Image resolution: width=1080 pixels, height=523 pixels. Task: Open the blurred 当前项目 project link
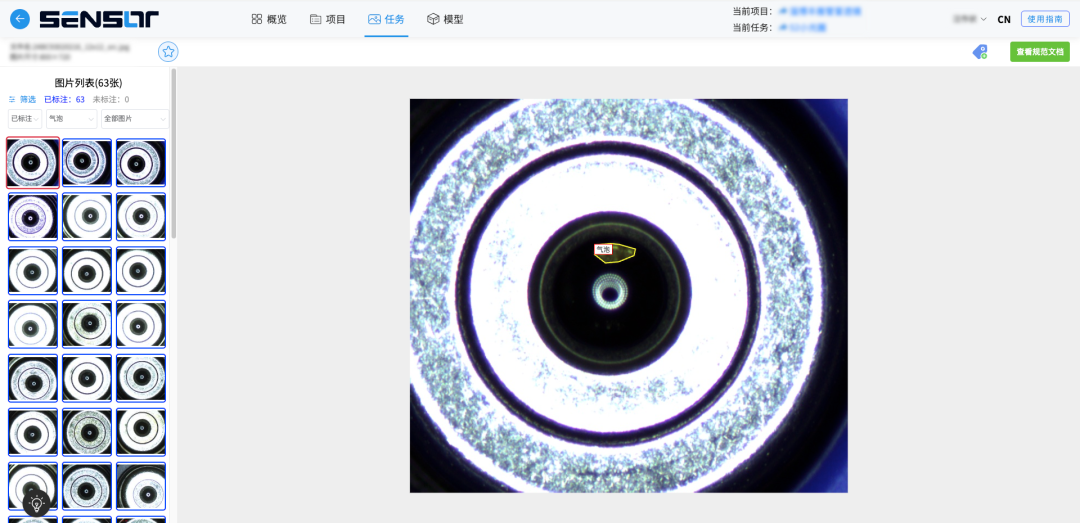tap(820, 11)
